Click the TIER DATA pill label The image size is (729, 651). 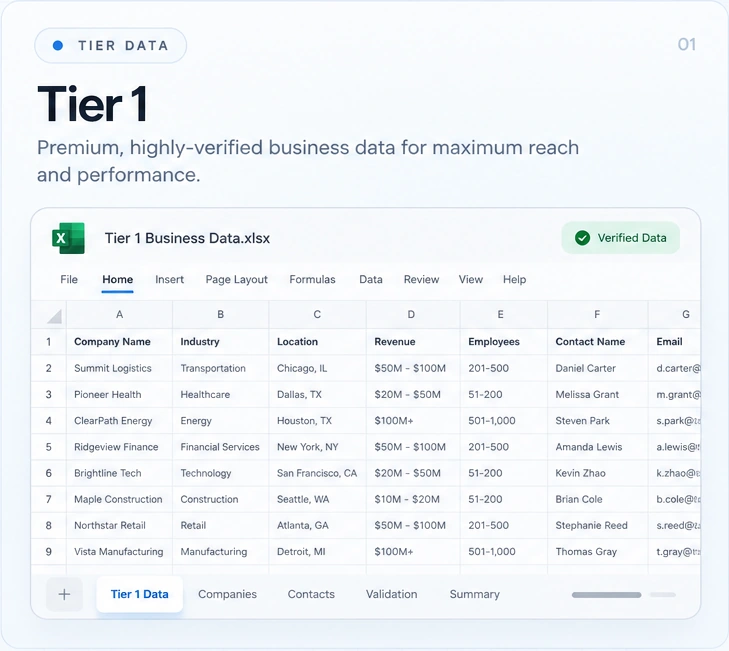(x=111, y=46)
